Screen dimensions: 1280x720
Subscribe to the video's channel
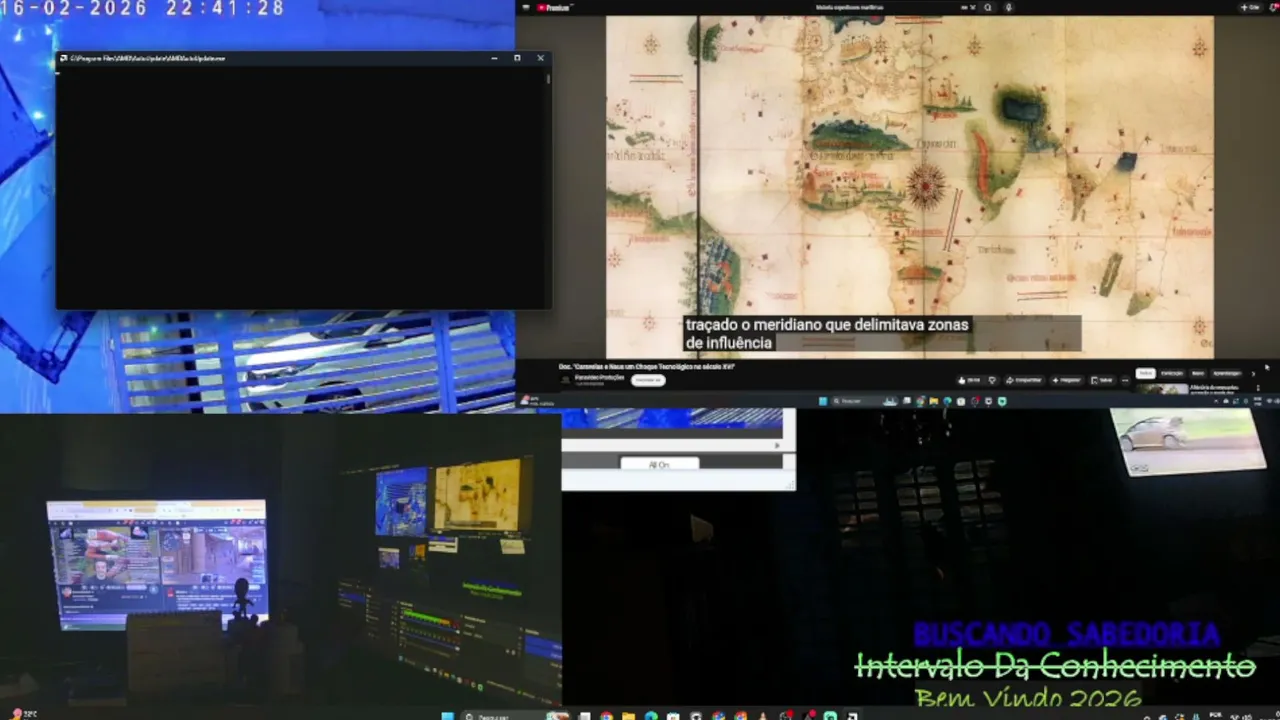[648, 380]
